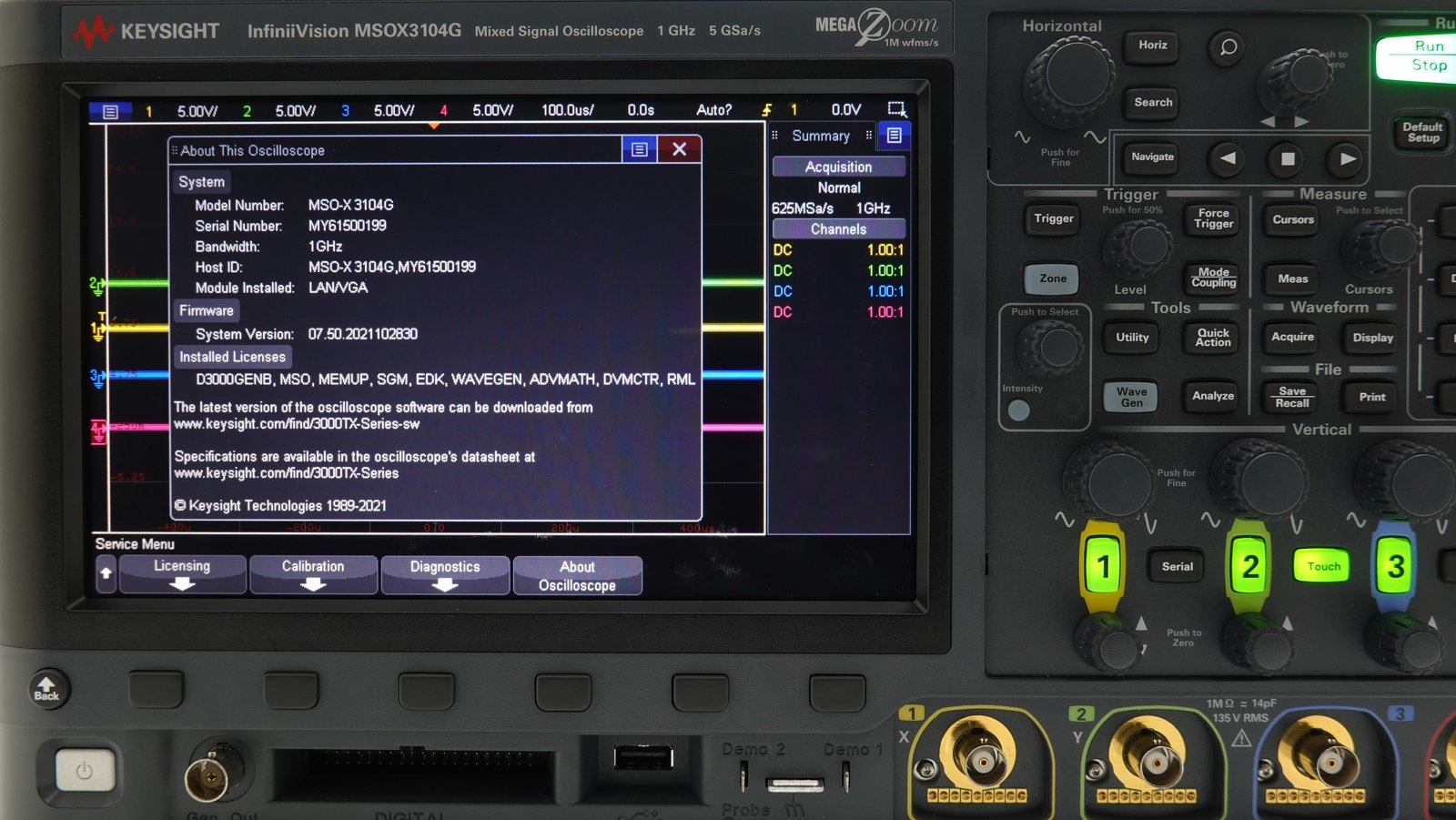
Task: Open the Auto? trigger mode setting
Action: (714, 110)
